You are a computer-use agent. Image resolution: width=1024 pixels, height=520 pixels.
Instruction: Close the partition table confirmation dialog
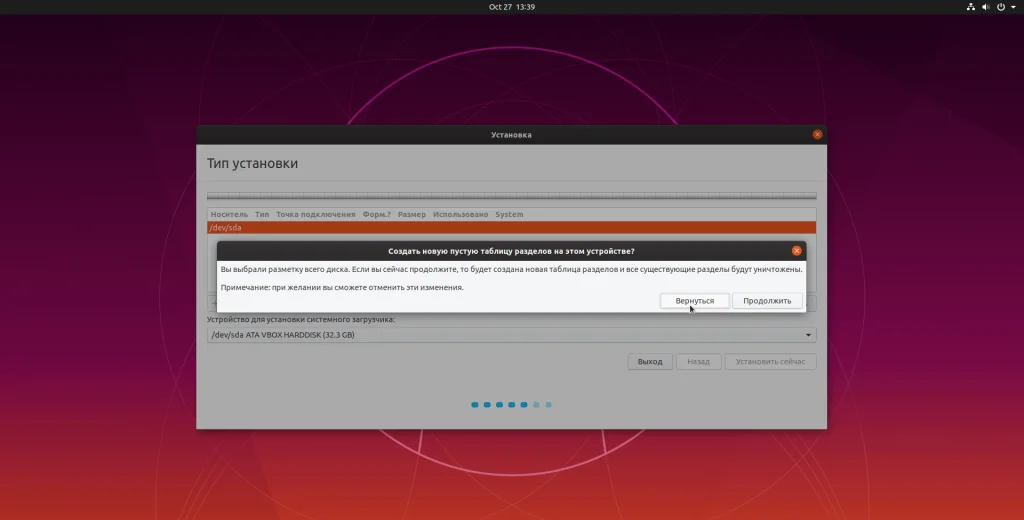[x=796, y=251]
